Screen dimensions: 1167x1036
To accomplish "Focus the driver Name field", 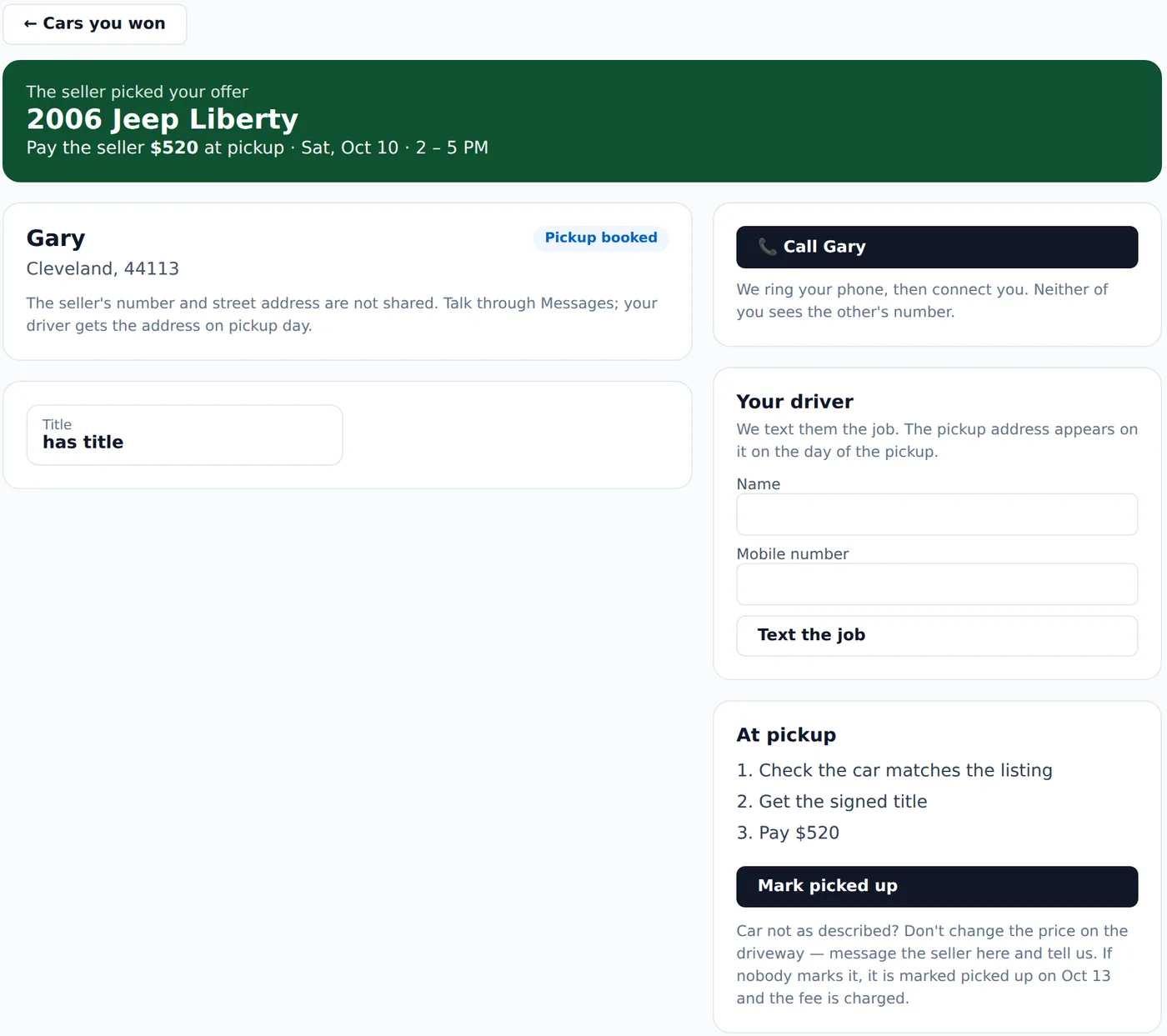I will click(937, 514).
